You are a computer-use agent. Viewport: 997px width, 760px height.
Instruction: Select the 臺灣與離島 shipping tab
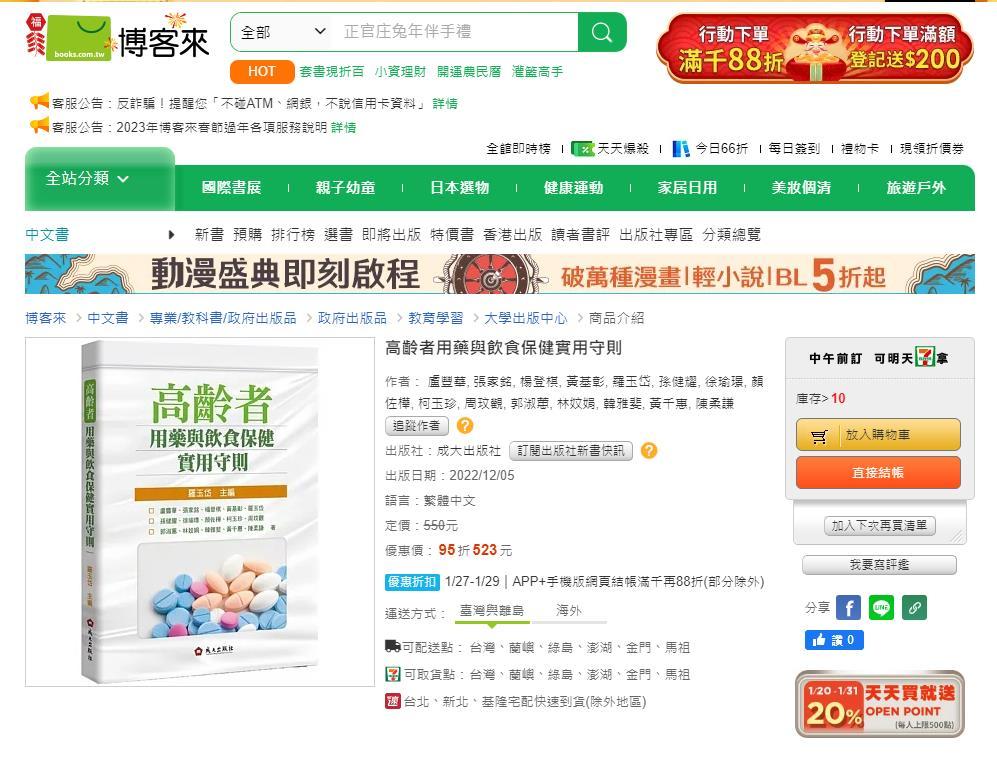[x=492, y=611]
